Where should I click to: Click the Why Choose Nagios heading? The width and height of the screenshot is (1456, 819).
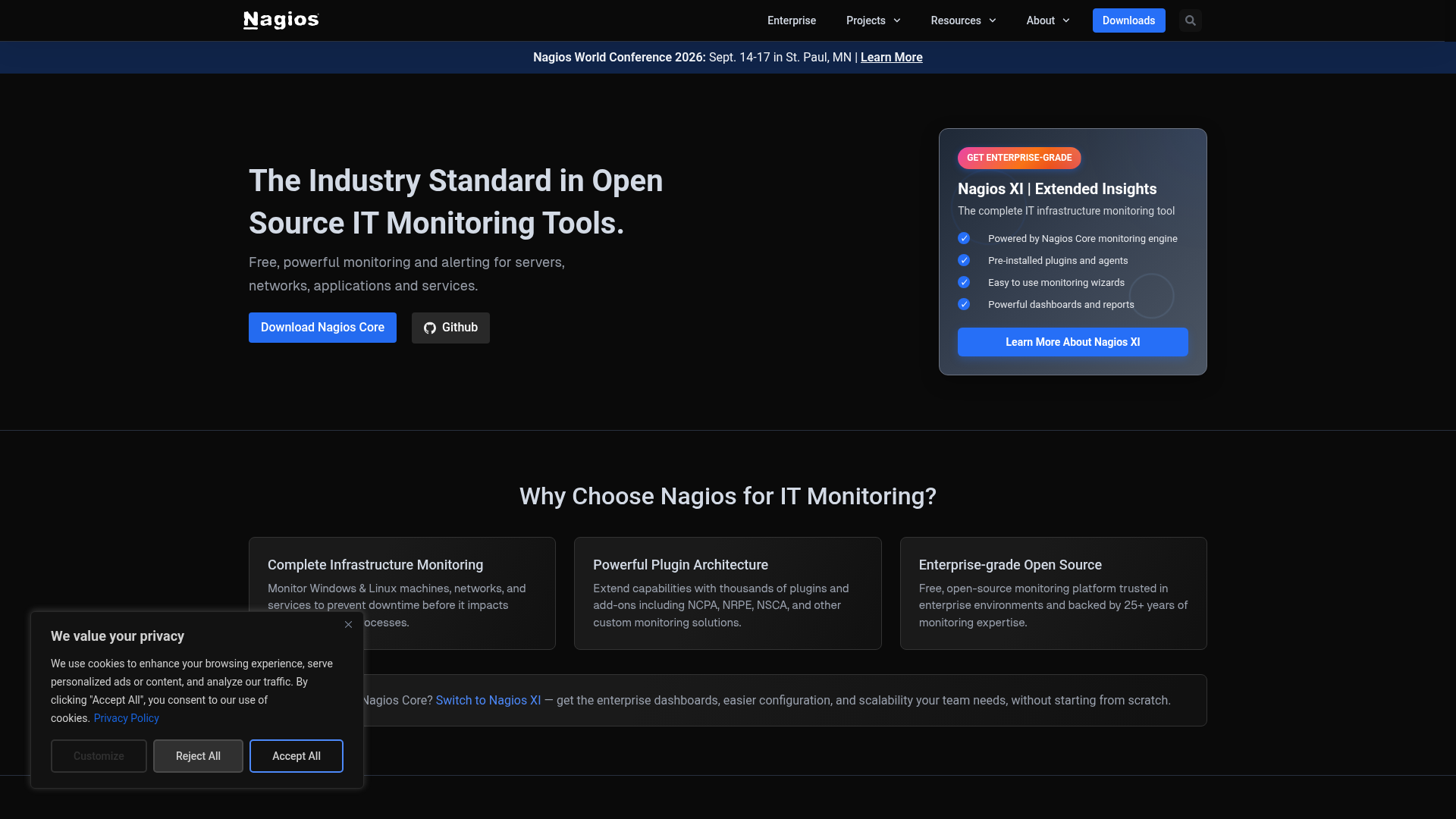(728, 496)
